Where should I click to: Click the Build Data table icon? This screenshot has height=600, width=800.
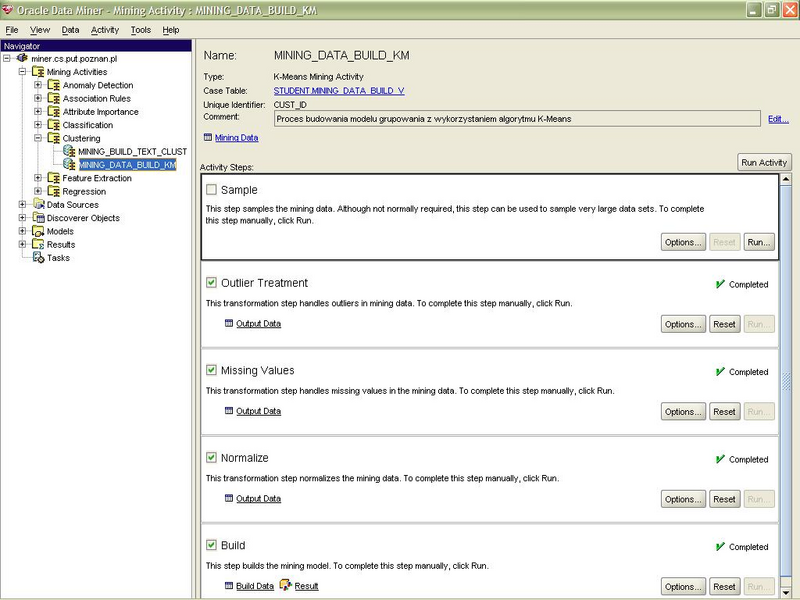tap(229, 586)
